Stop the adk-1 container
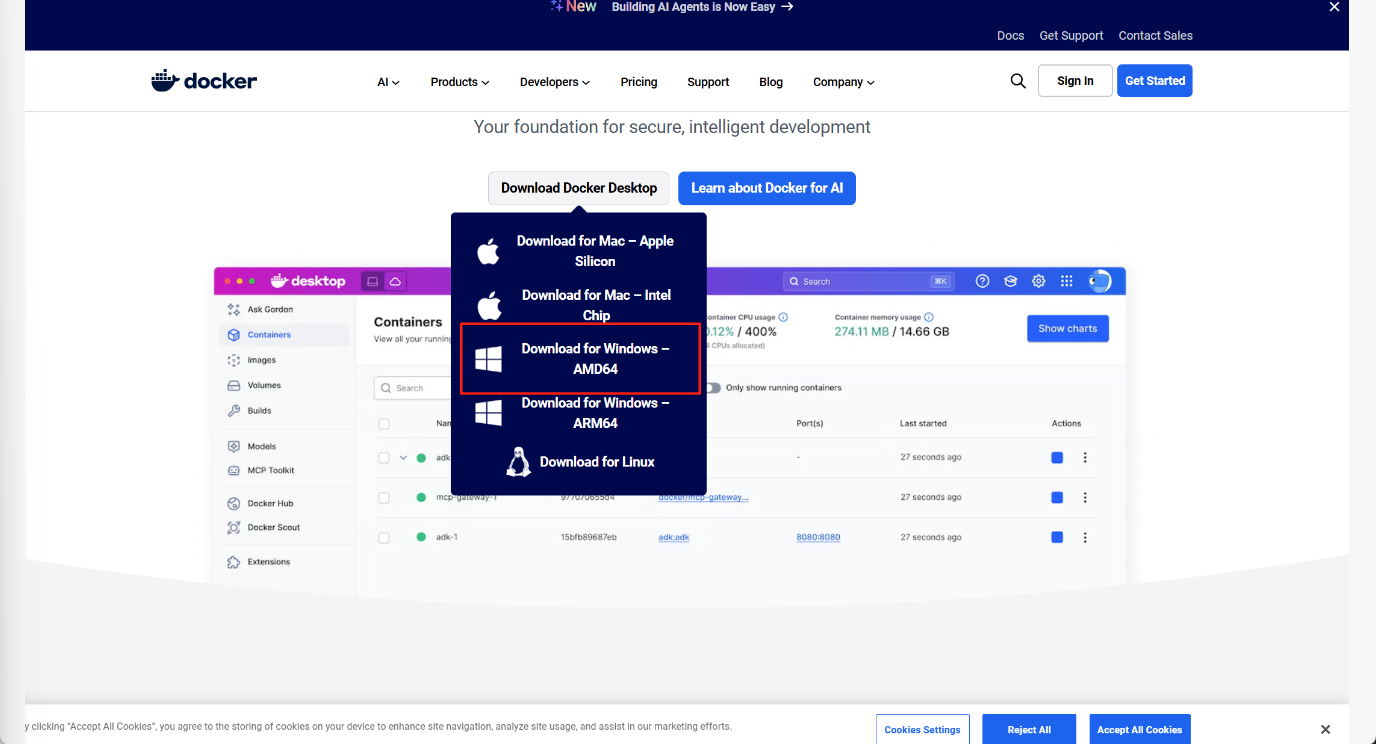This screenshot has width=1376, height=744. (x=1057, y=537)
